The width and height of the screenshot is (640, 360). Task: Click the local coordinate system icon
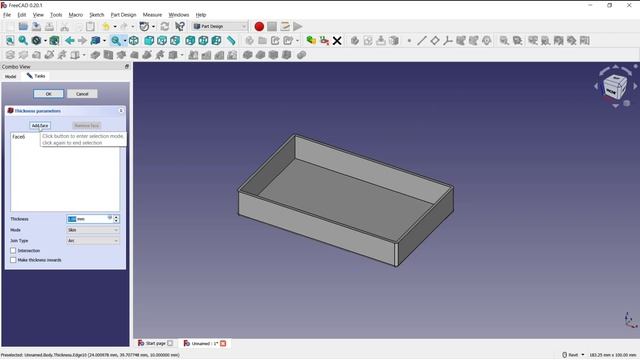click(448, 40)
